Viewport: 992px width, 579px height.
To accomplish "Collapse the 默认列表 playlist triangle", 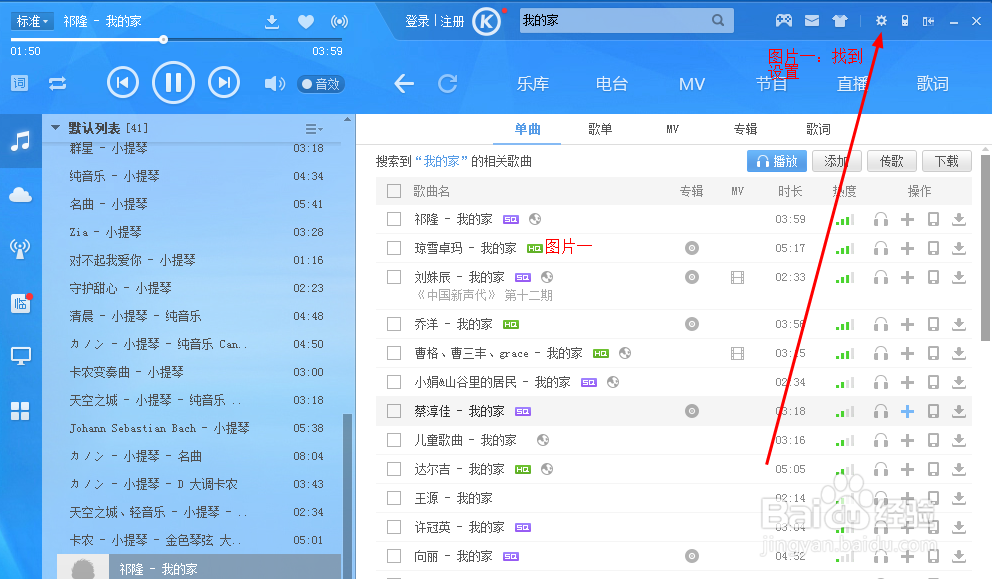I will click(x=56, y=128).
